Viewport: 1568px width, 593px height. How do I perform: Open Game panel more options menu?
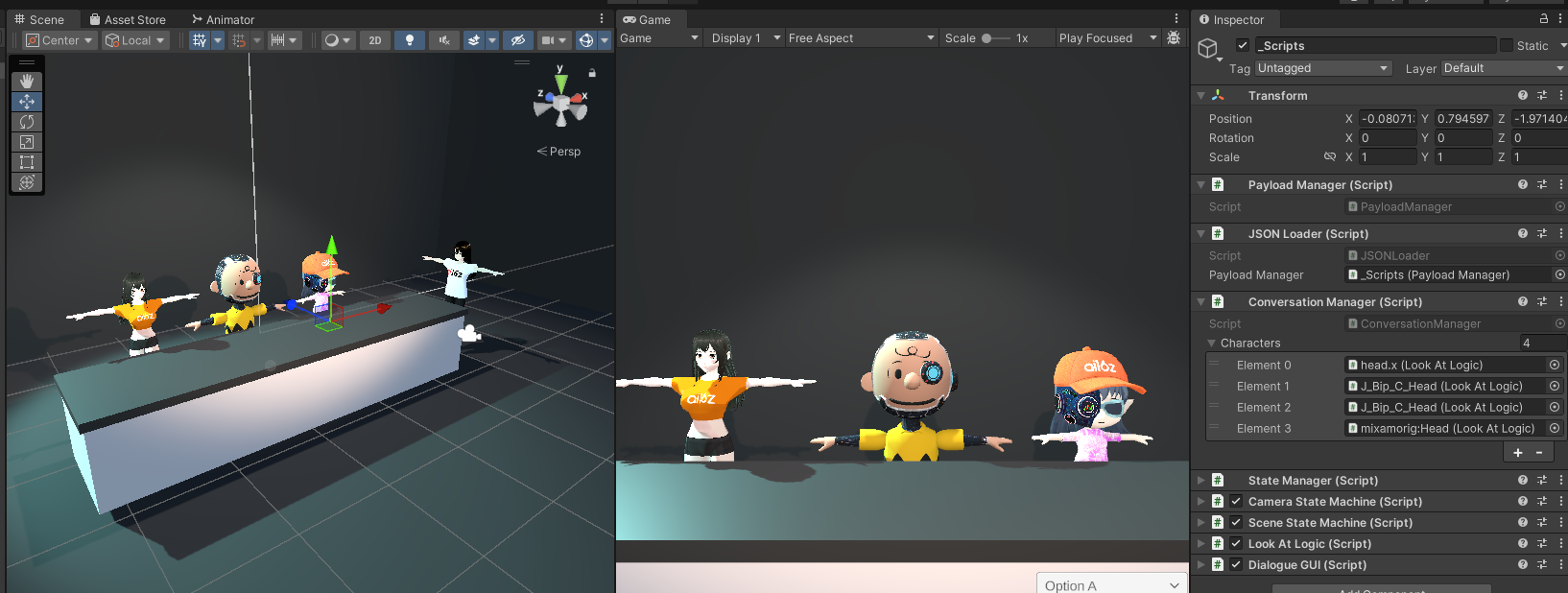tap(1176, 18)
